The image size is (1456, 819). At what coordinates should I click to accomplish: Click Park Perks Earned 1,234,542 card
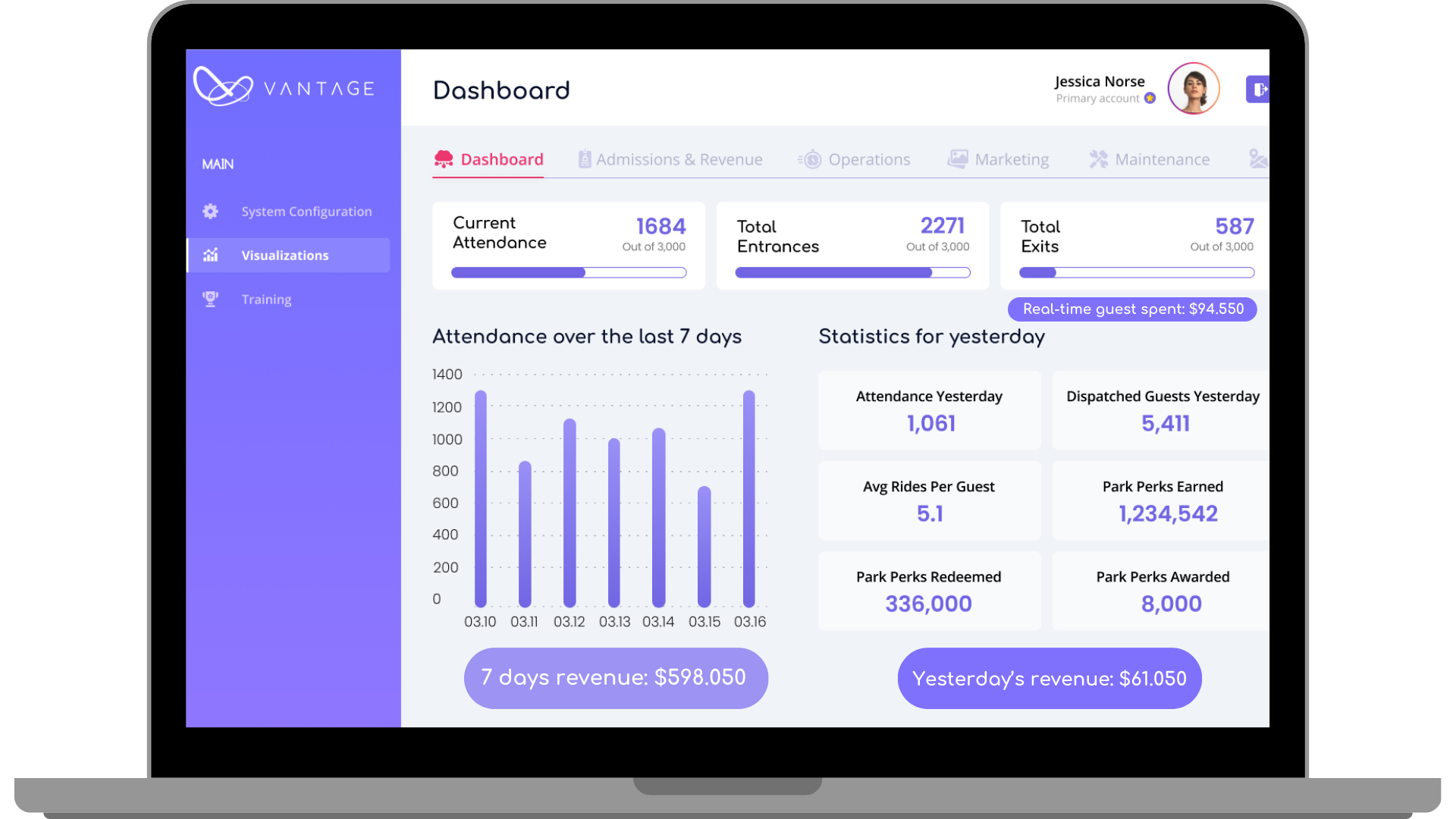[1161, 500]
